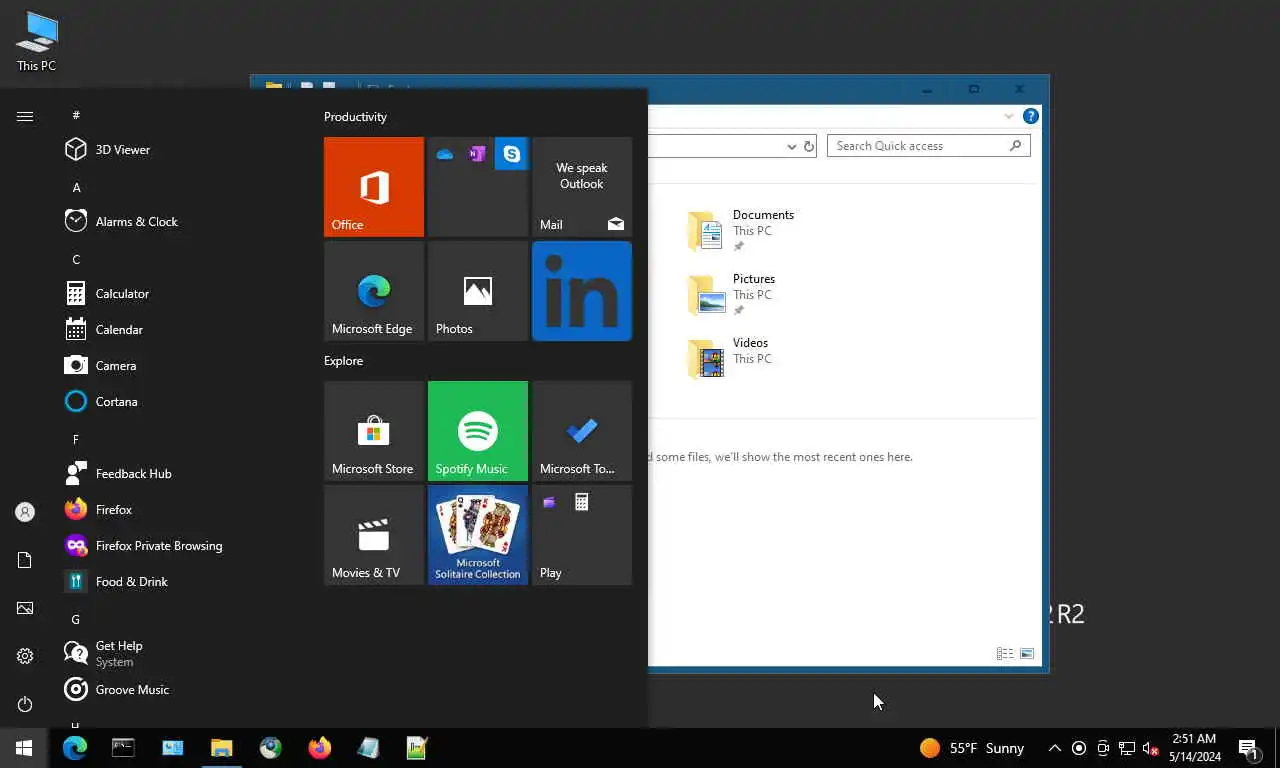Viewport: 1280px width, 768px height.
Task: Launch Calculator from the app list
Action: pos(178,294)
